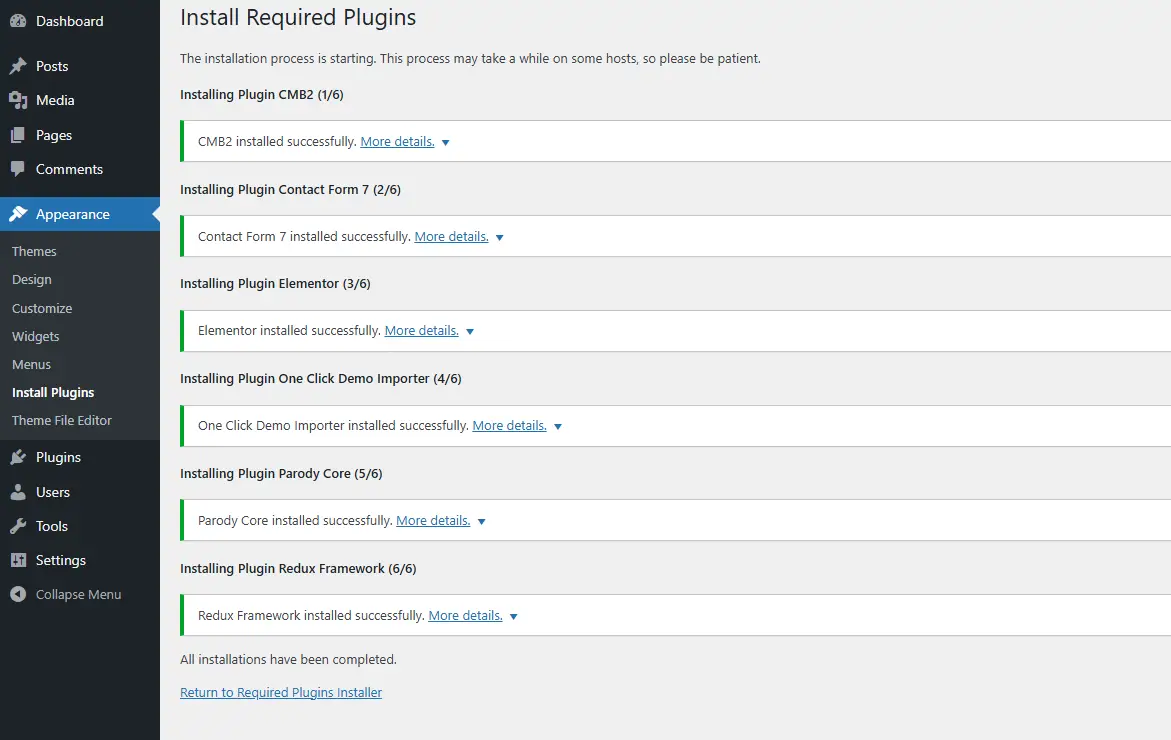Click the Tools wrench icon

(18, 526)
